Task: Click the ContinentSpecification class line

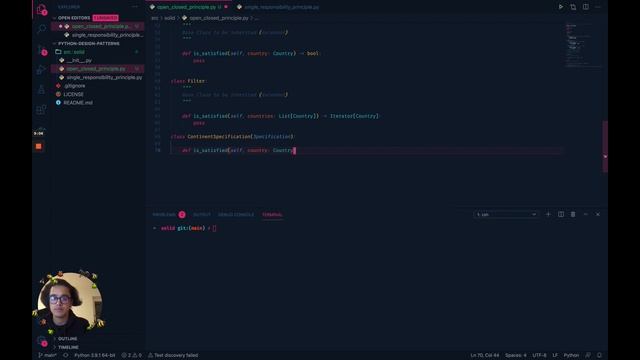Action: pos(232,137)
